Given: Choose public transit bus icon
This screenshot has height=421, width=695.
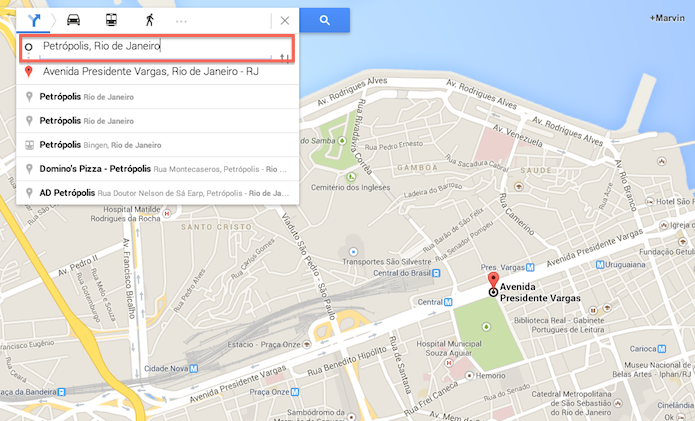Looking at the screenshot, I should coord(111,20).
